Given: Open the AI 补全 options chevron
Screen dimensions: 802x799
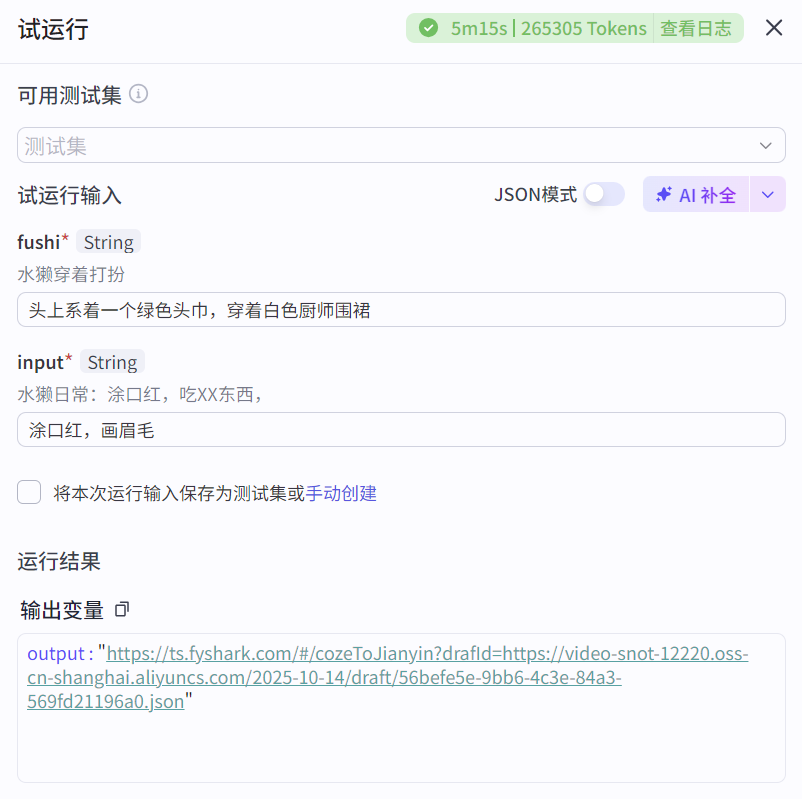Looking at the screenshot, I should click(765, 194).
